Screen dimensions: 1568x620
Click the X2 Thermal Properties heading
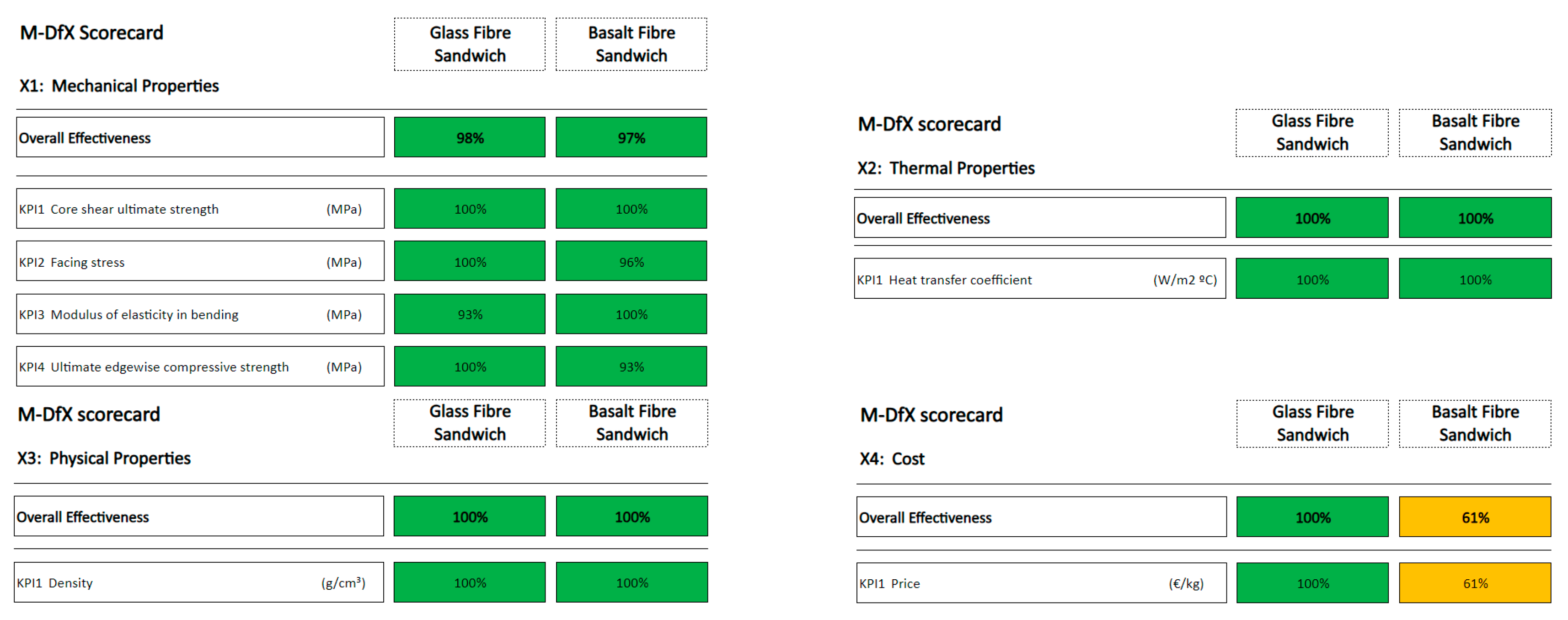(x=946, y=168)
